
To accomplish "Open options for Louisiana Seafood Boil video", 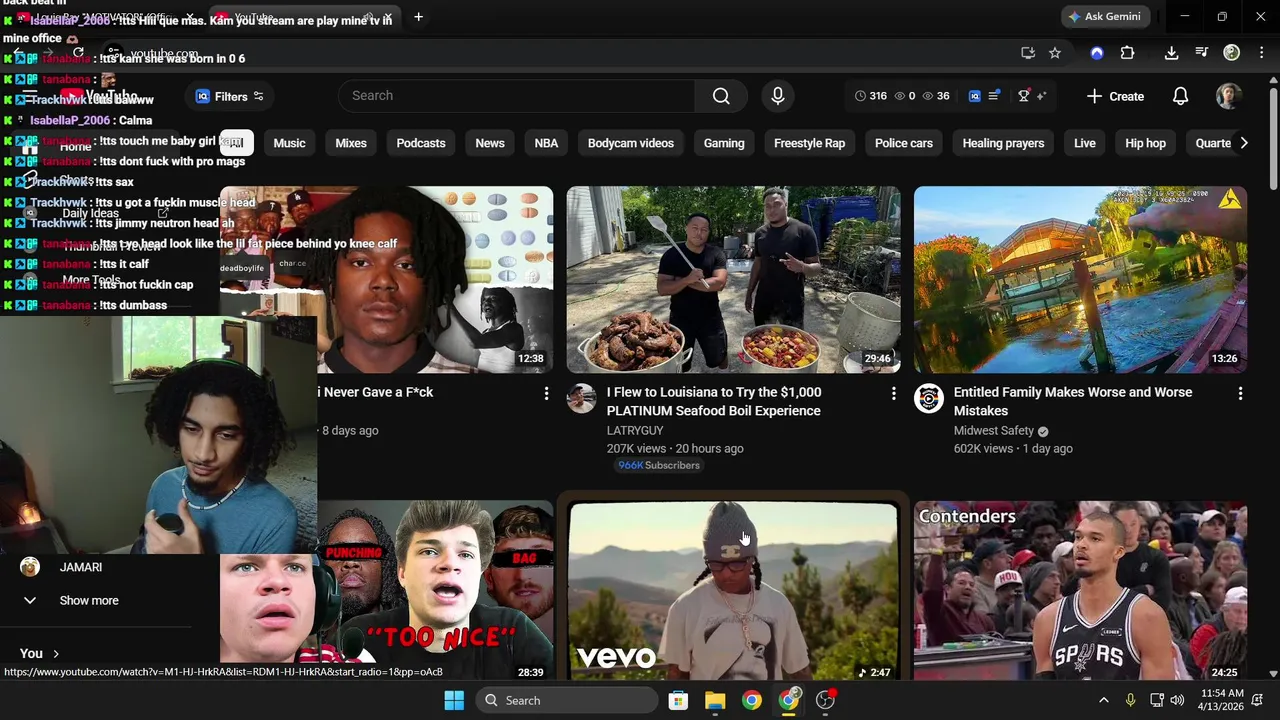I will (893, 394).
